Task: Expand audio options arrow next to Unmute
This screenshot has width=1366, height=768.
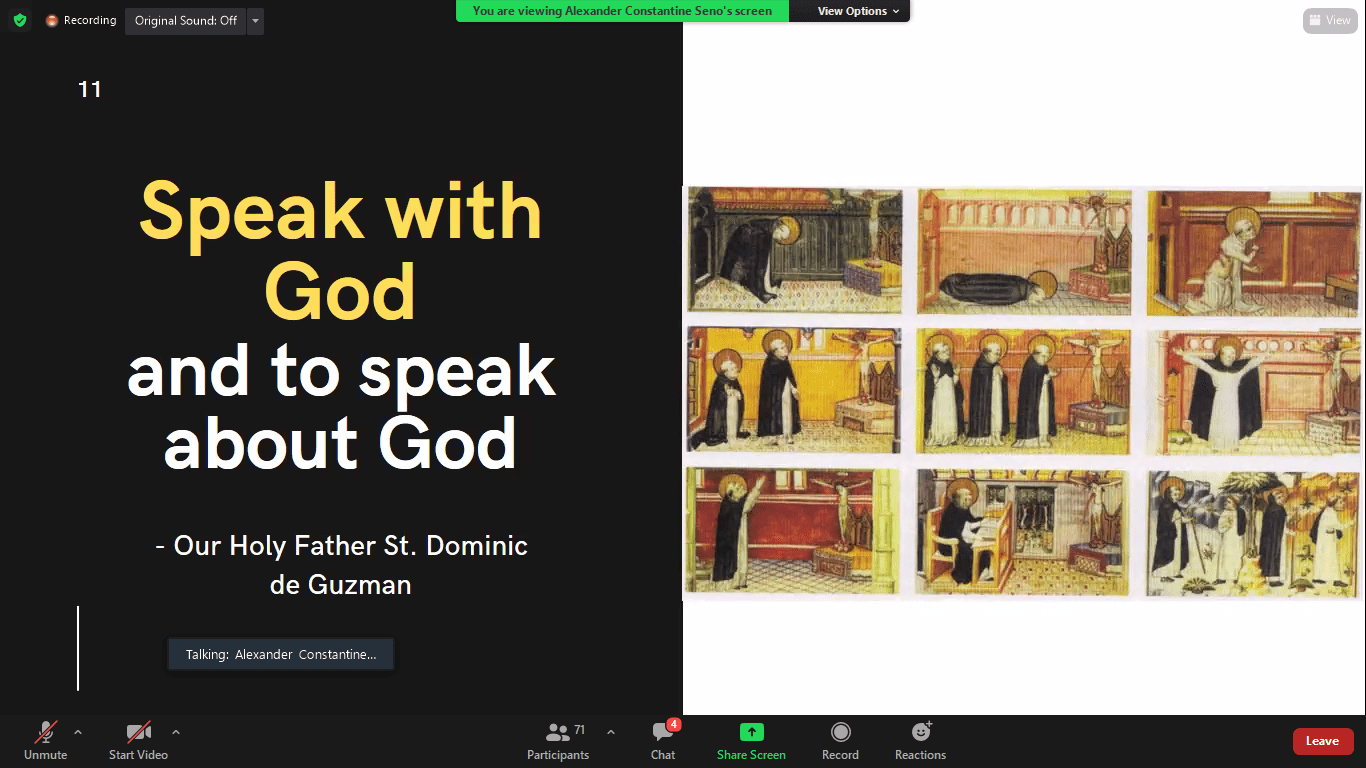Action: point(78,732)
